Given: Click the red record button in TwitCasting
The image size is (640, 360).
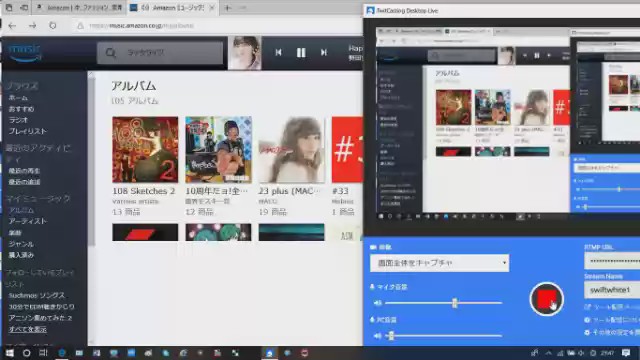Looking at the screenshot, I should (x=546, y=299).
